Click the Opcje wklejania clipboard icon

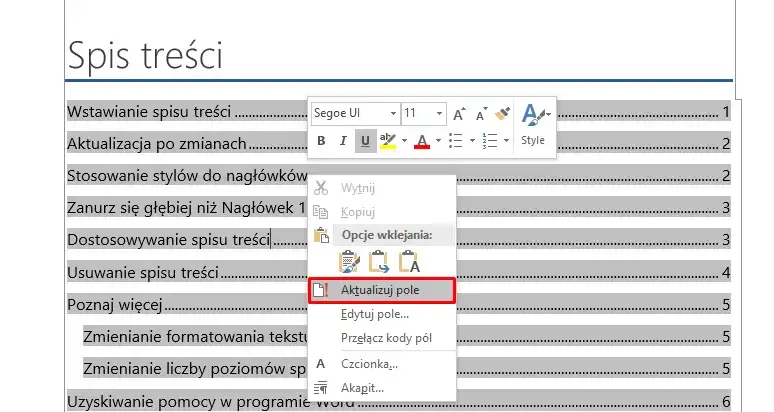tap(321, 235)
